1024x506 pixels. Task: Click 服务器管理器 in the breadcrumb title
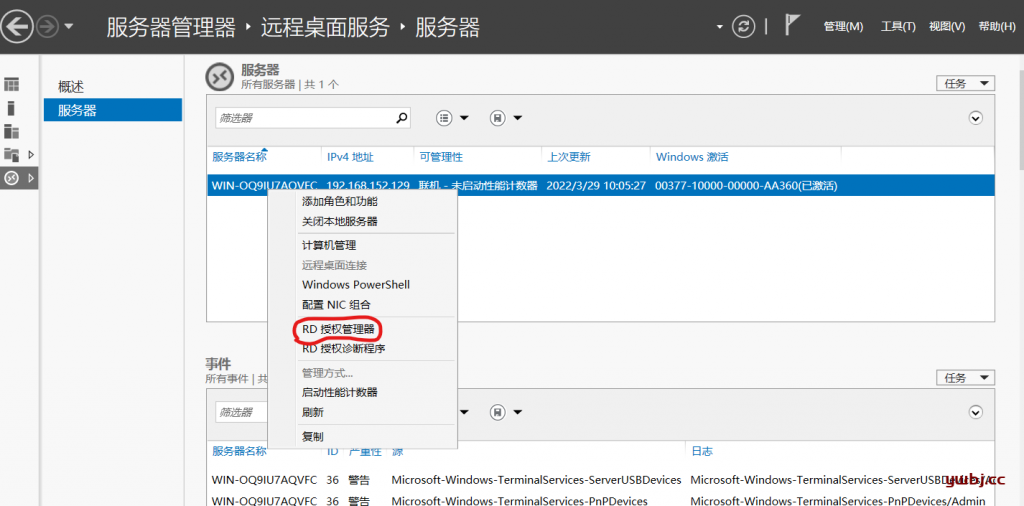pos(170,27)
